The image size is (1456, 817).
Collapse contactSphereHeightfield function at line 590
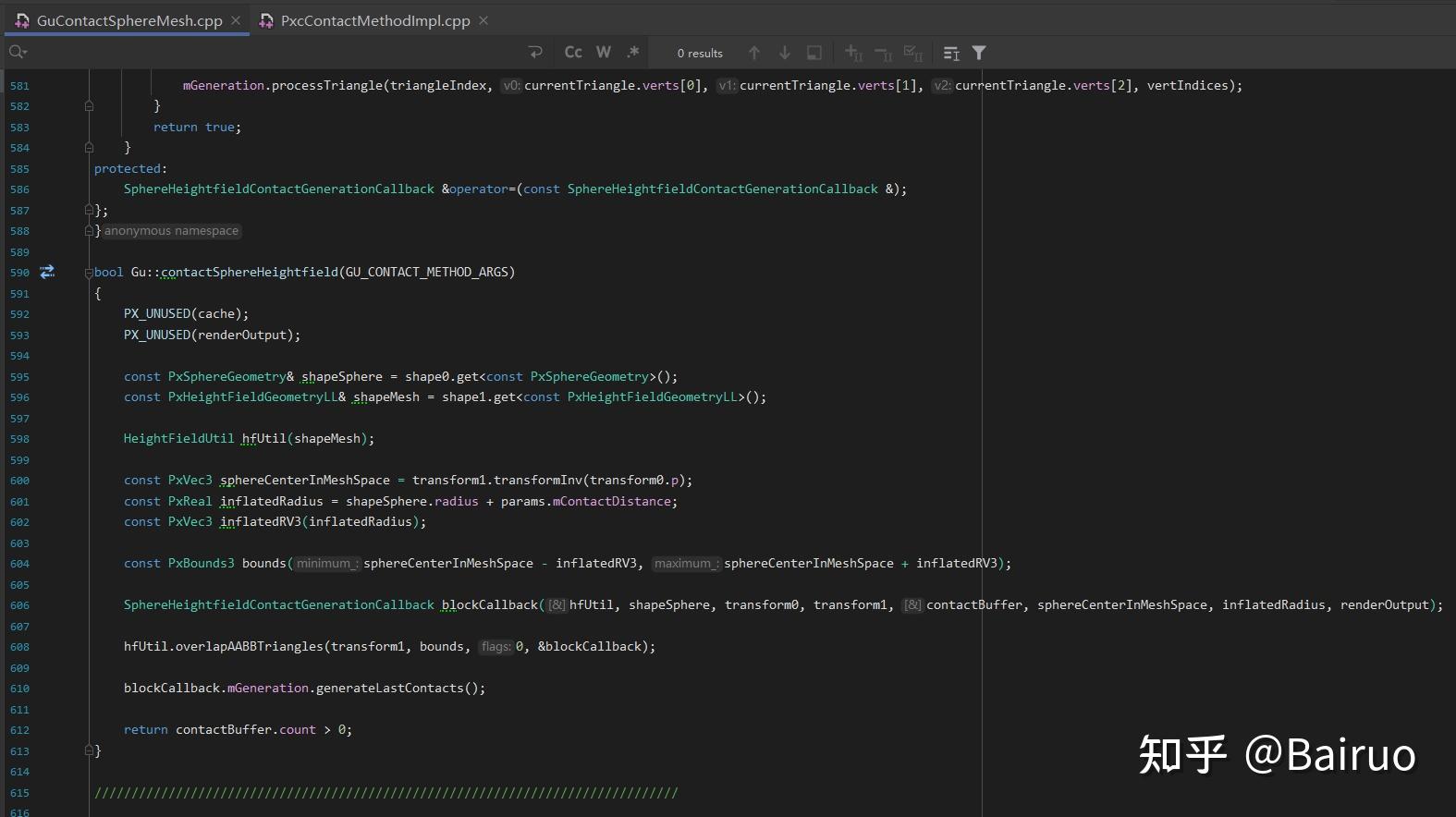point(89,273)
